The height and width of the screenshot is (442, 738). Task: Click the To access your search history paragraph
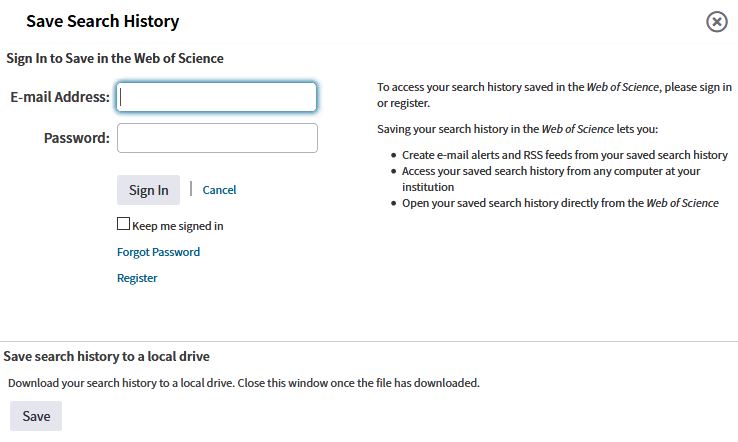tap(554, 95)
